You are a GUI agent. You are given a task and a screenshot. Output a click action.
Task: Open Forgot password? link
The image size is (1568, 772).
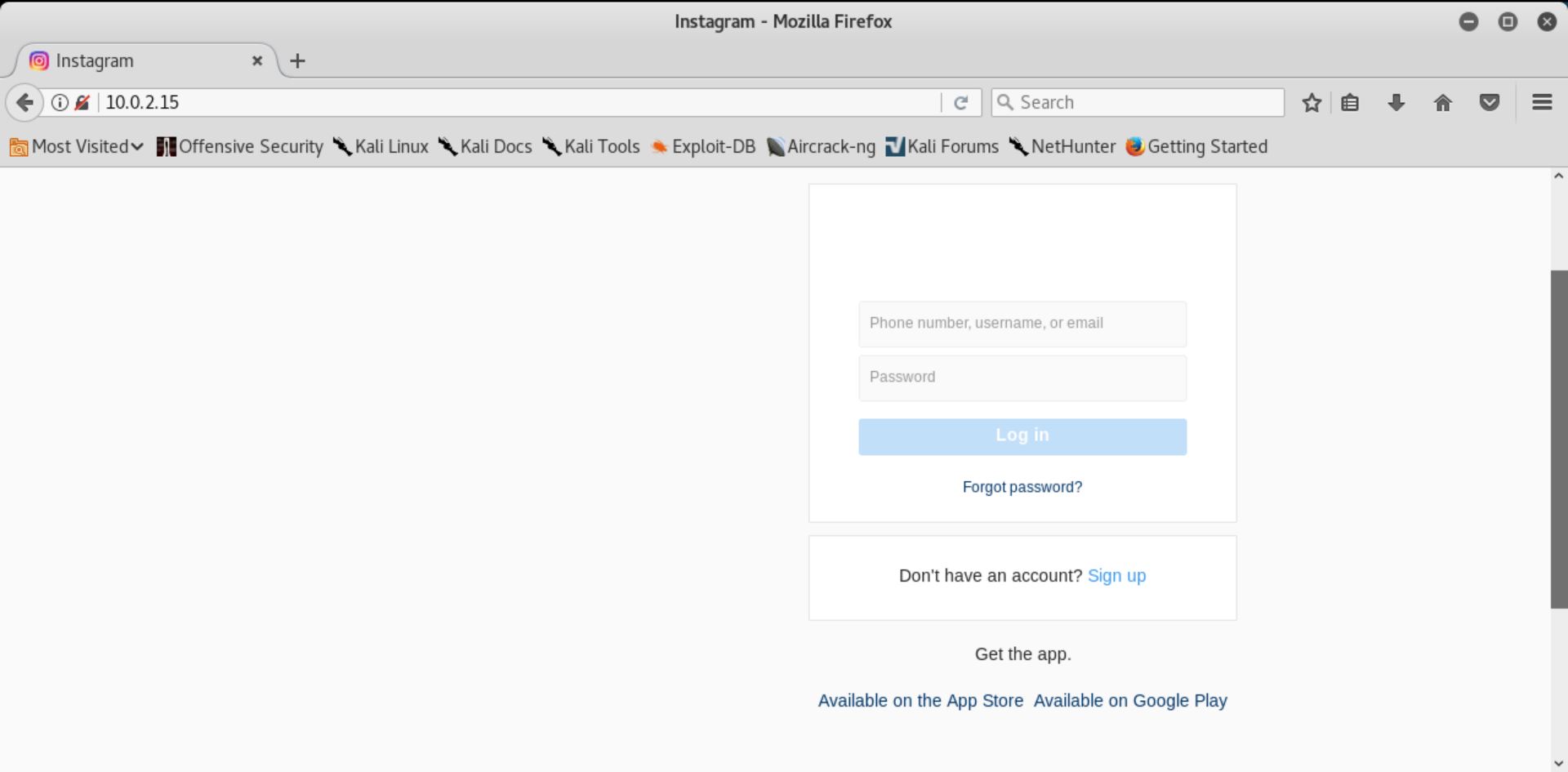[x=1022, y=487]
